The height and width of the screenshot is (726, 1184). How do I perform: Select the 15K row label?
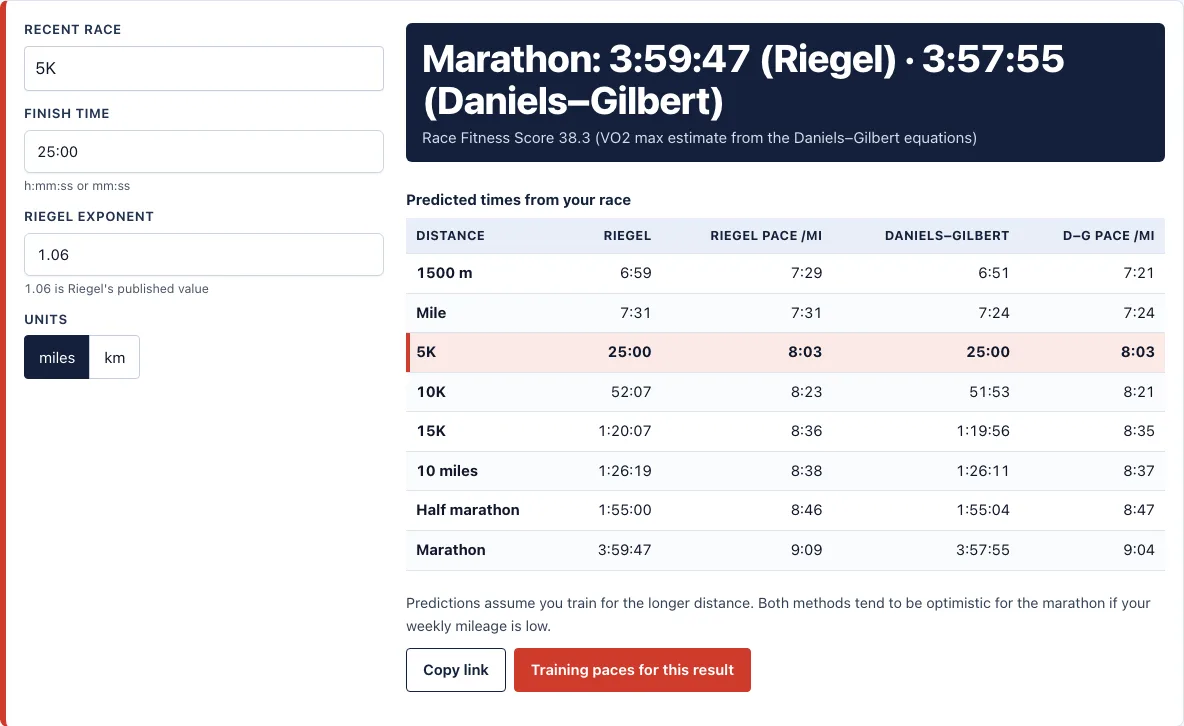click(431, 431)
